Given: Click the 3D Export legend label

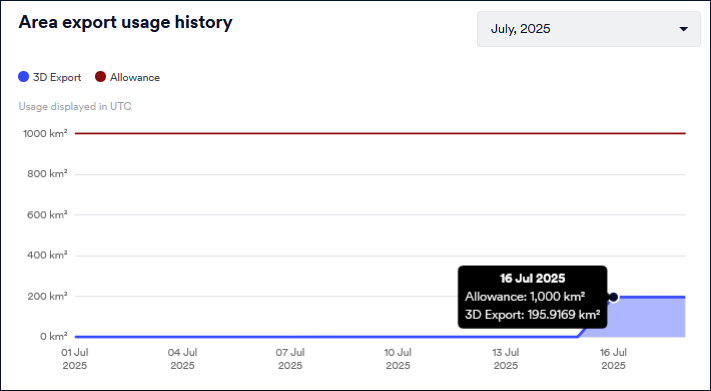Looking at the screenshot, I should (57, 78).
